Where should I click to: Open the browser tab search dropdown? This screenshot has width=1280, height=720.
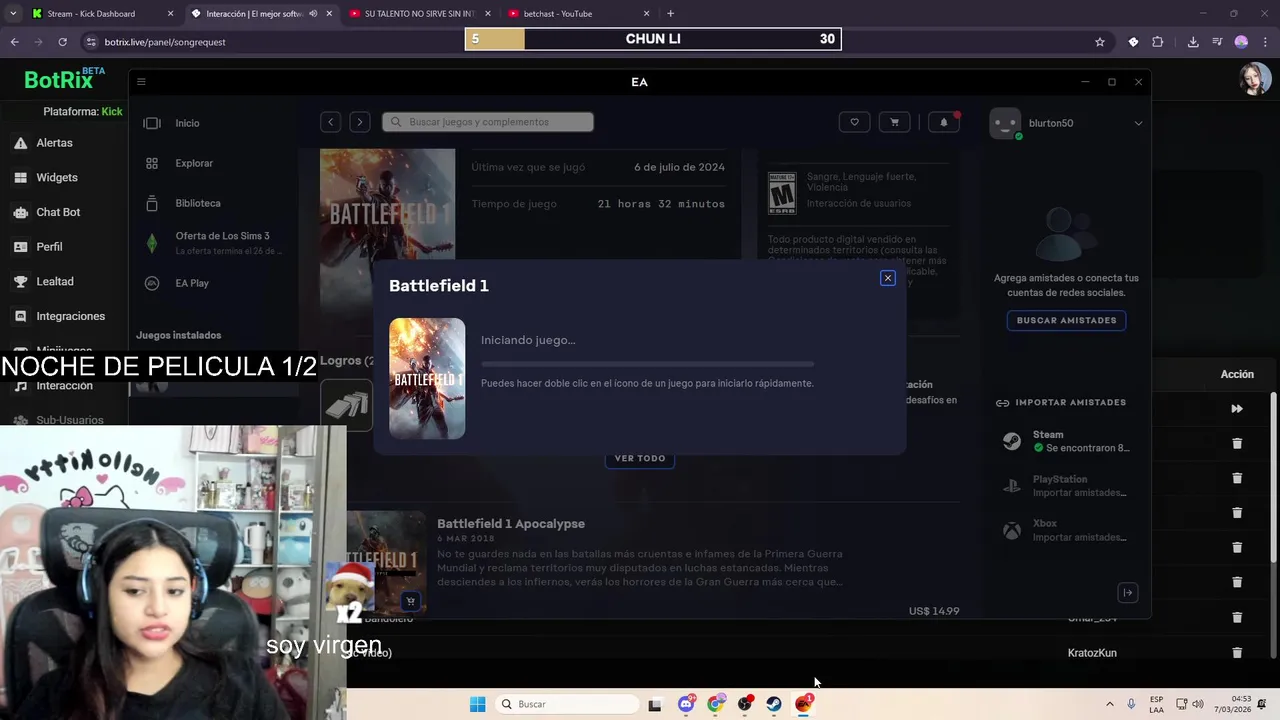coord(13,14)
